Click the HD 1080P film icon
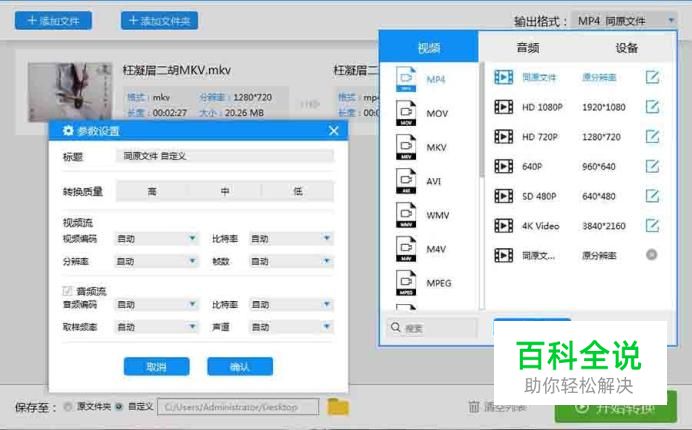 [504, 107]
